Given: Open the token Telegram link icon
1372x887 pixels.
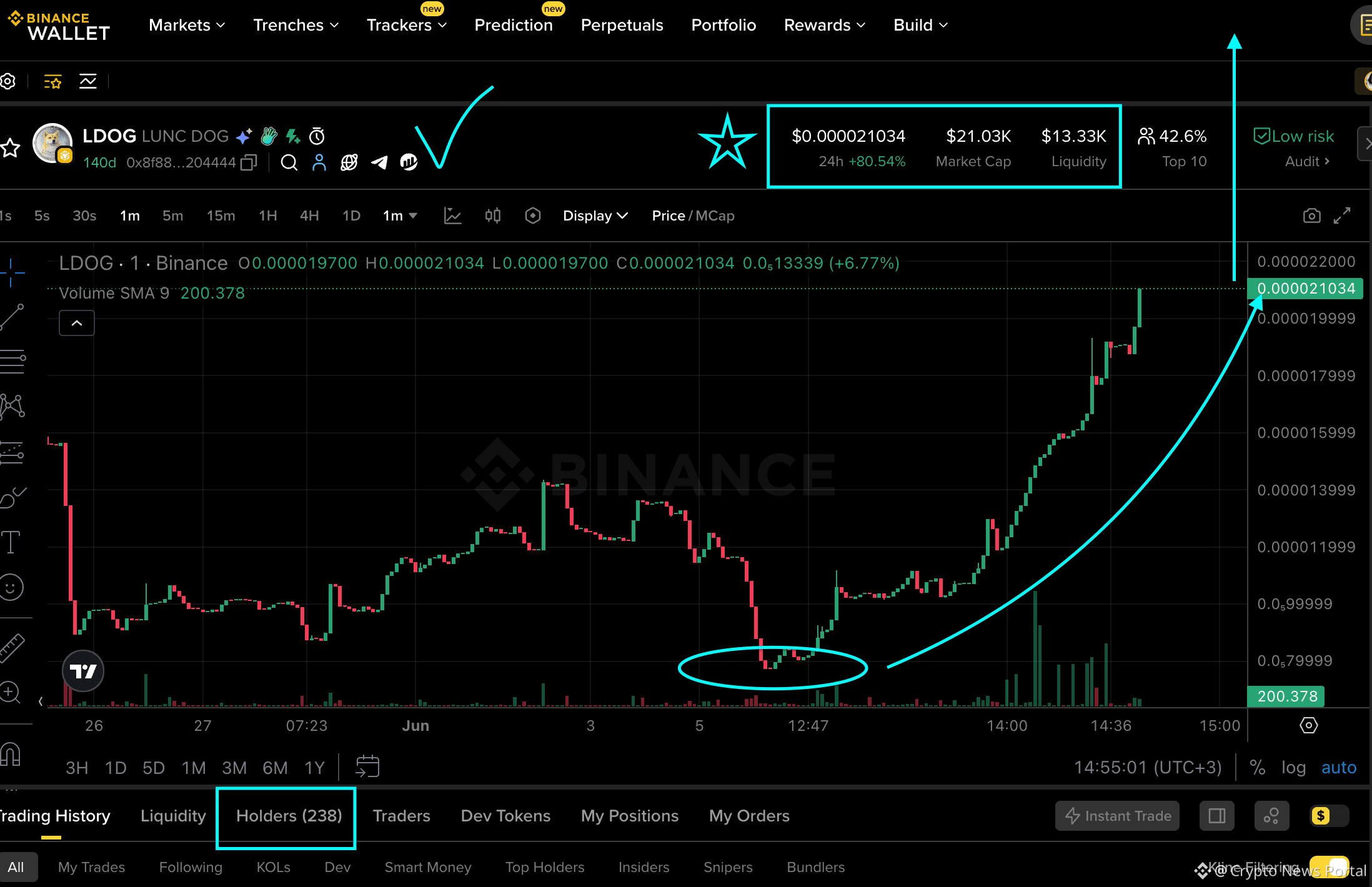Looking at the screenshot, I should click(x=379, y=162).
